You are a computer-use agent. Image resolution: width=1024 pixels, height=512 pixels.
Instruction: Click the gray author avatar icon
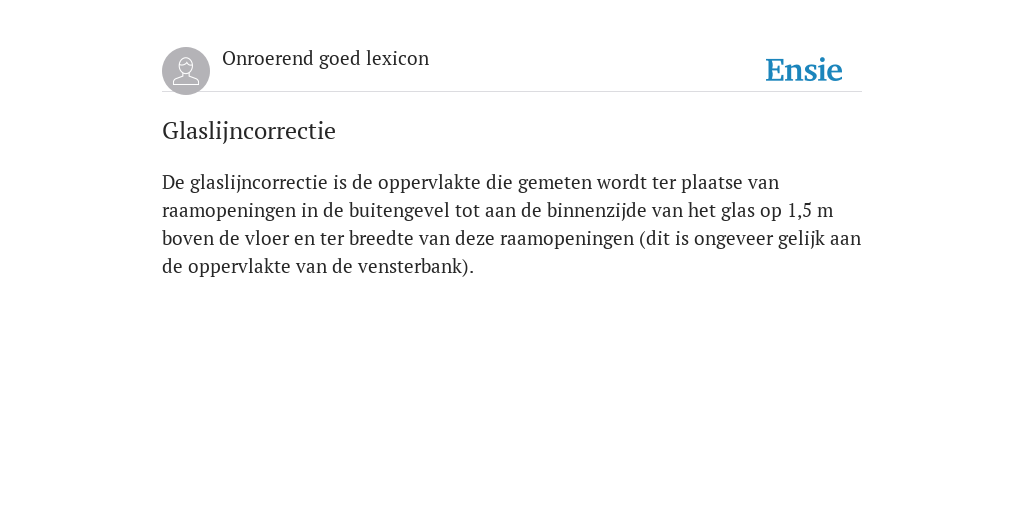coord(186,71)
